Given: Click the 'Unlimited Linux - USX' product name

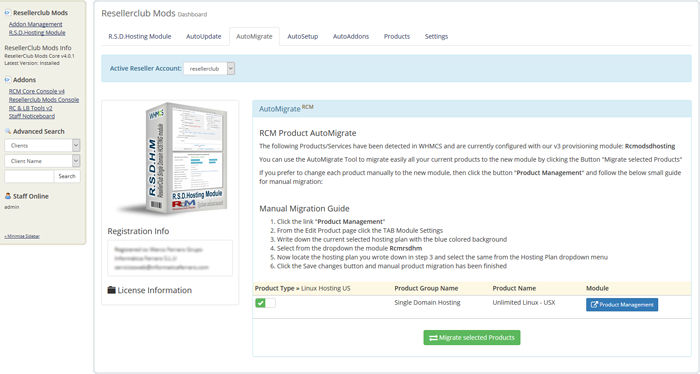Looking at the screenshot, I should click(x=524, y=303).
